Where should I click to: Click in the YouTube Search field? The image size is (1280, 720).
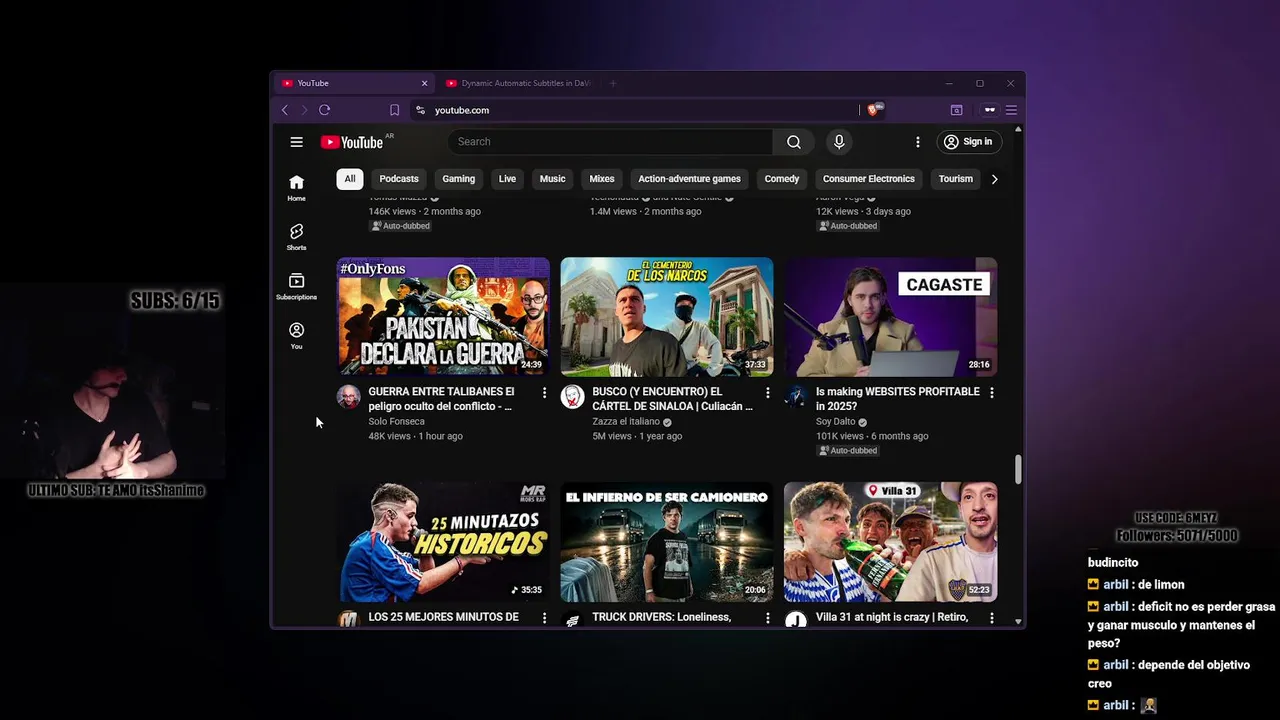click(x=610, y=142)
